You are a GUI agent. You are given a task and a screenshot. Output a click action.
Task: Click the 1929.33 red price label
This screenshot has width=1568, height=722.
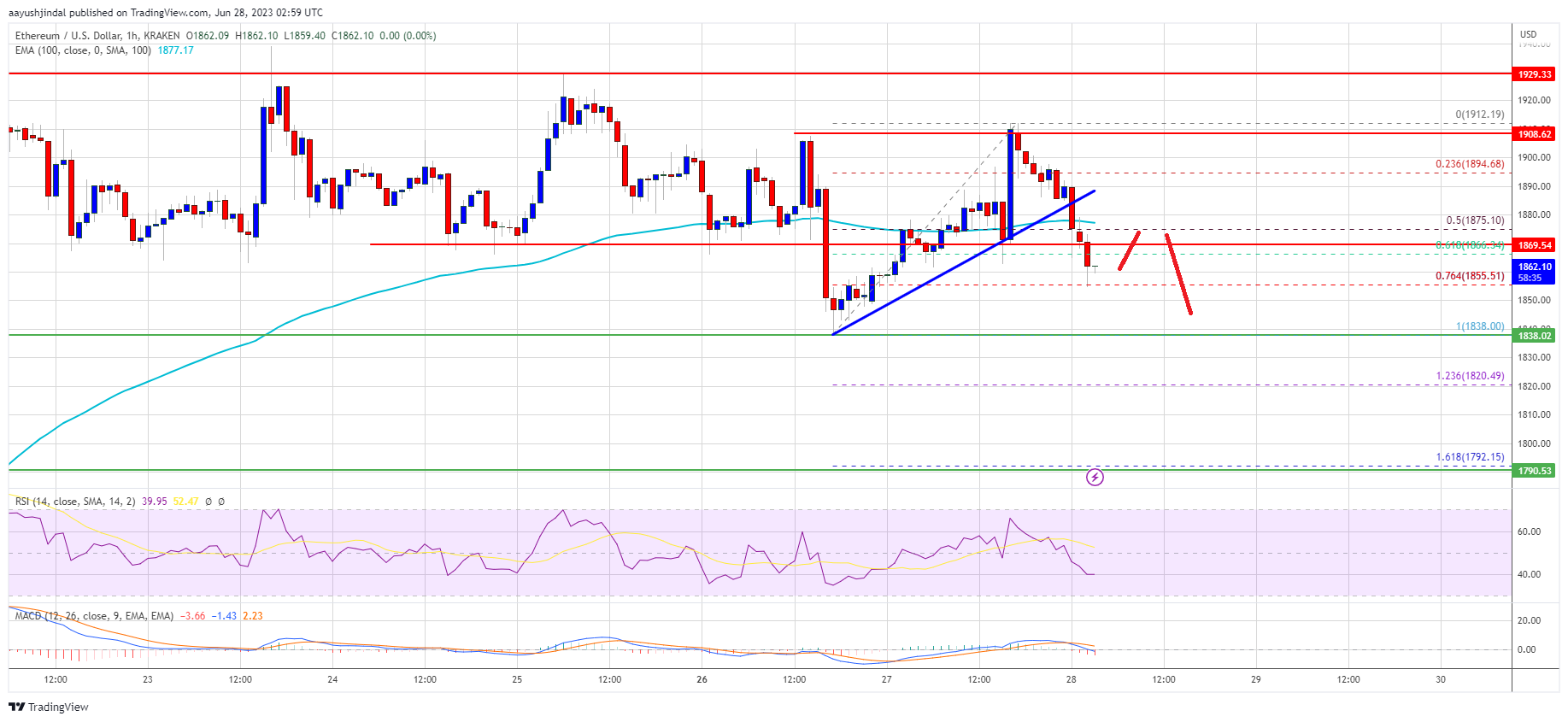pos(1534,74)
